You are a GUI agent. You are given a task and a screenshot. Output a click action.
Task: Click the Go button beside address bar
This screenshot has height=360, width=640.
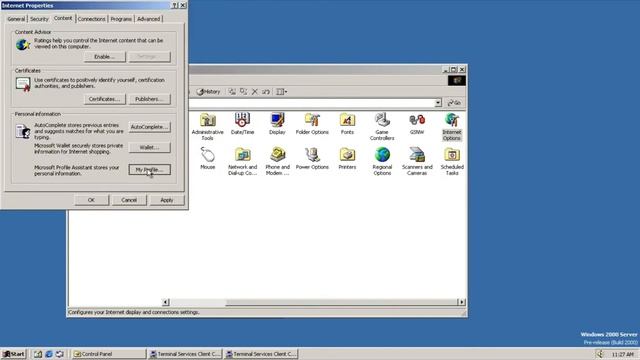coord(454,102)
